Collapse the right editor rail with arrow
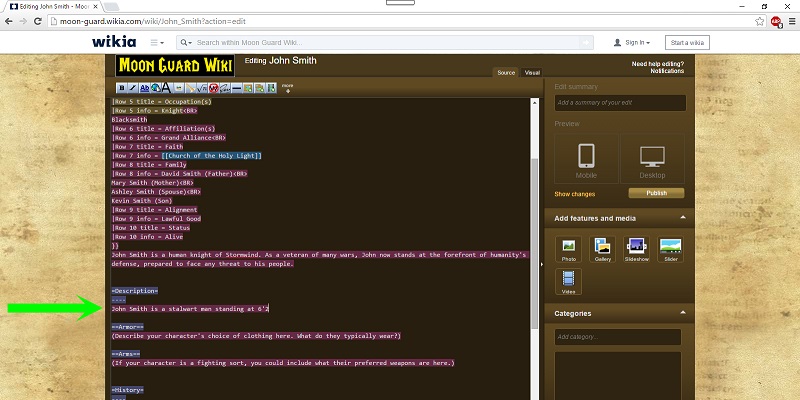The width and height of the screenshot is (800, 400). [541, 264]
